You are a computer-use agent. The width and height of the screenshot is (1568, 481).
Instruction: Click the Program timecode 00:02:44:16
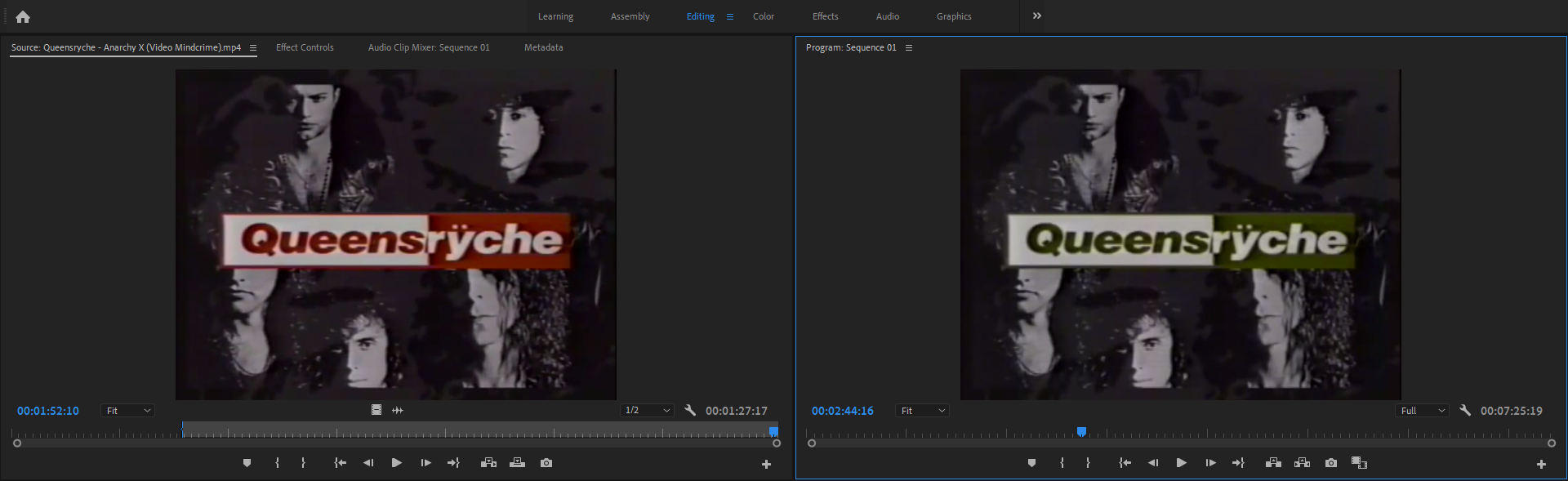click(x=843, y=411)
